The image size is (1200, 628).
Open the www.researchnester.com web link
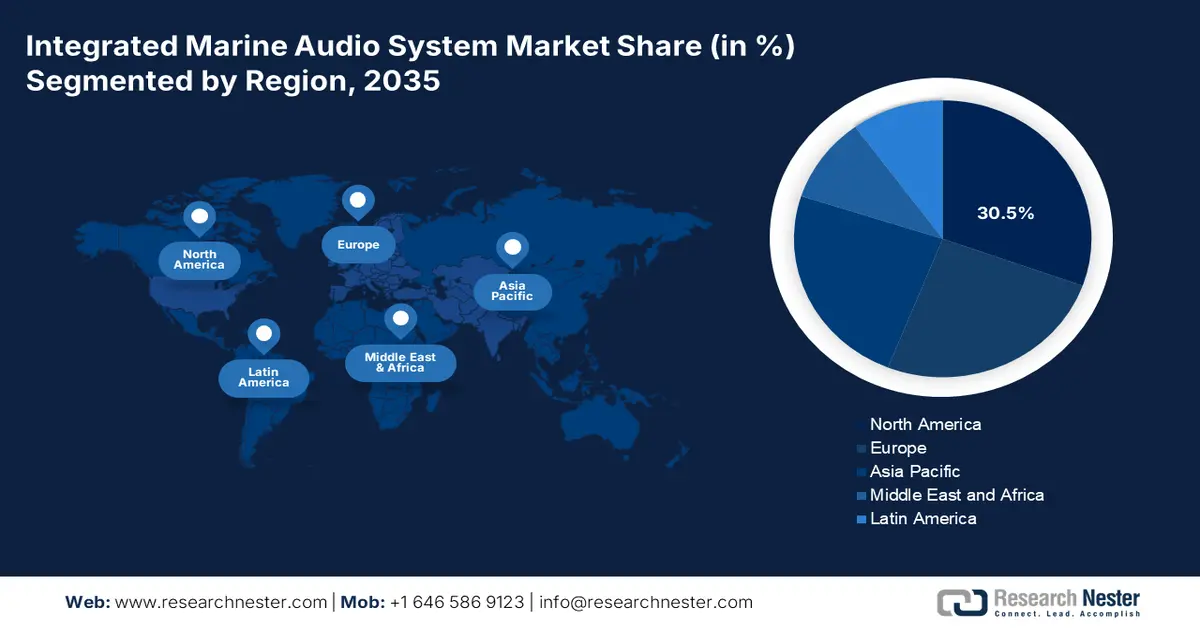point(221,602)
